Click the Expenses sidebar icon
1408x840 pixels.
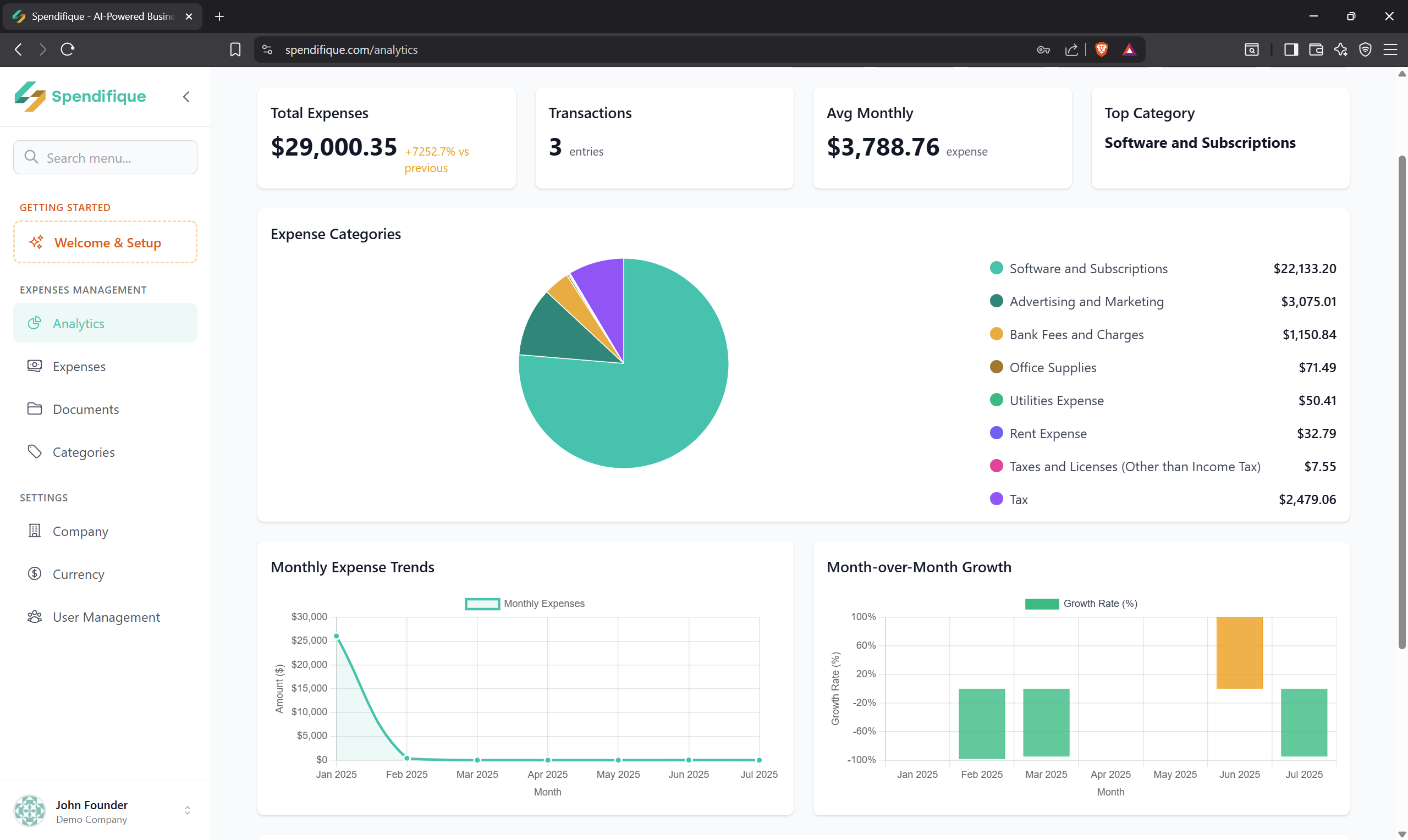[35, 366]
